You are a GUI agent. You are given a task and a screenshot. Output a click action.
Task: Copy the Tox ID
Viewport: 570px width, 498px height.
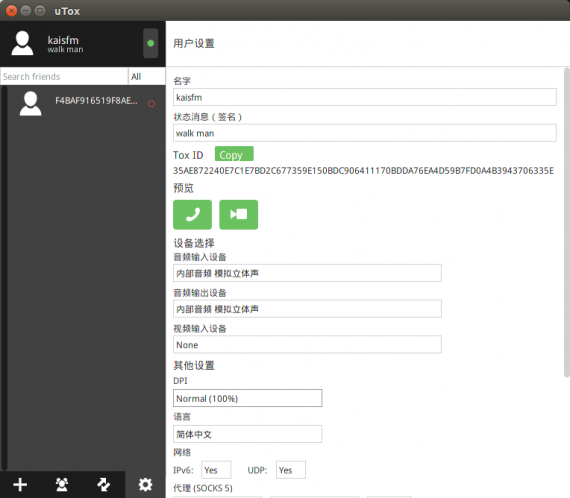(x=234, y=154)
